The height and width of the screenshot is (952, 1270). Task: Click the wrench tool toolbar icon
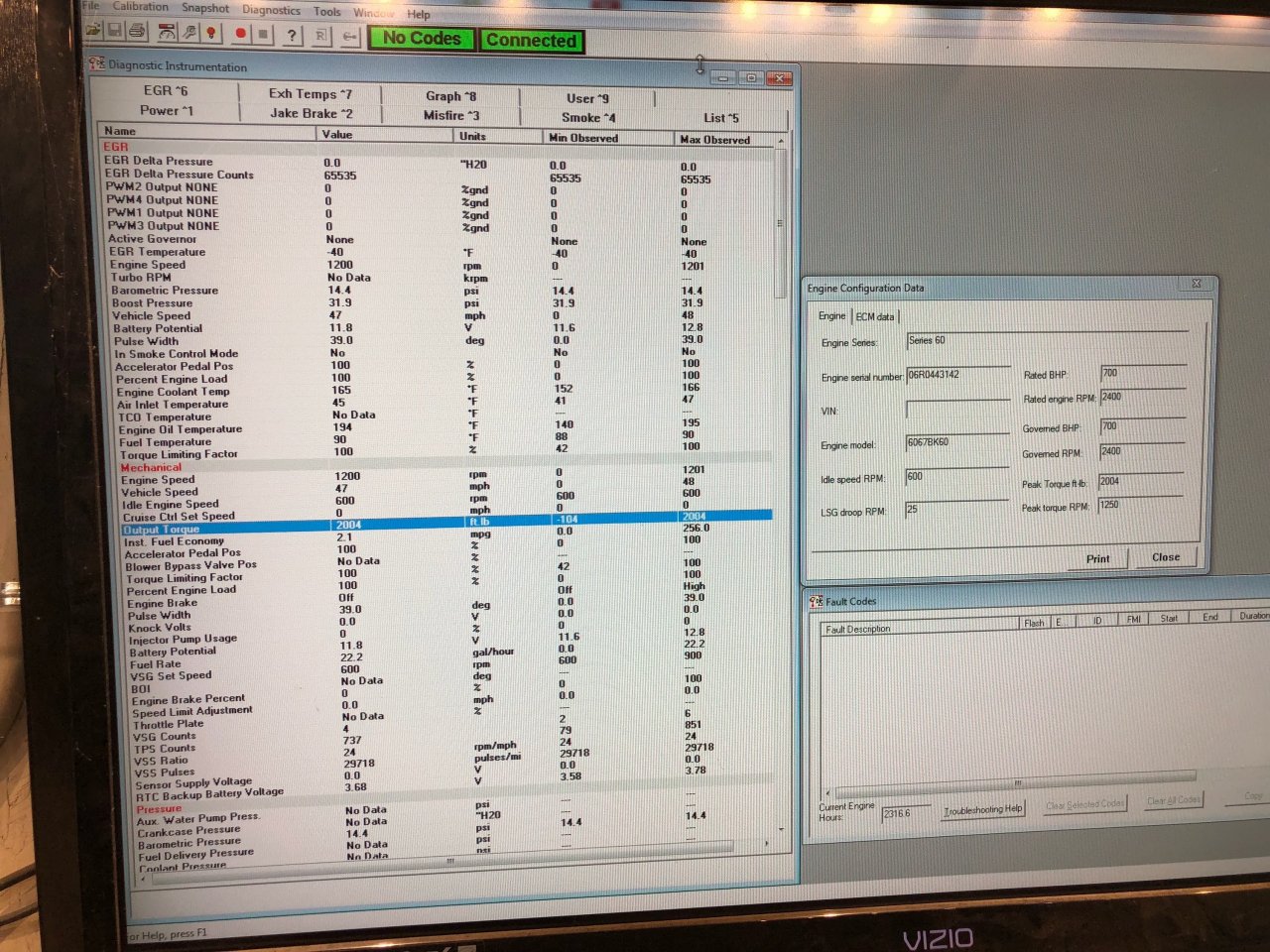[189, 33]
